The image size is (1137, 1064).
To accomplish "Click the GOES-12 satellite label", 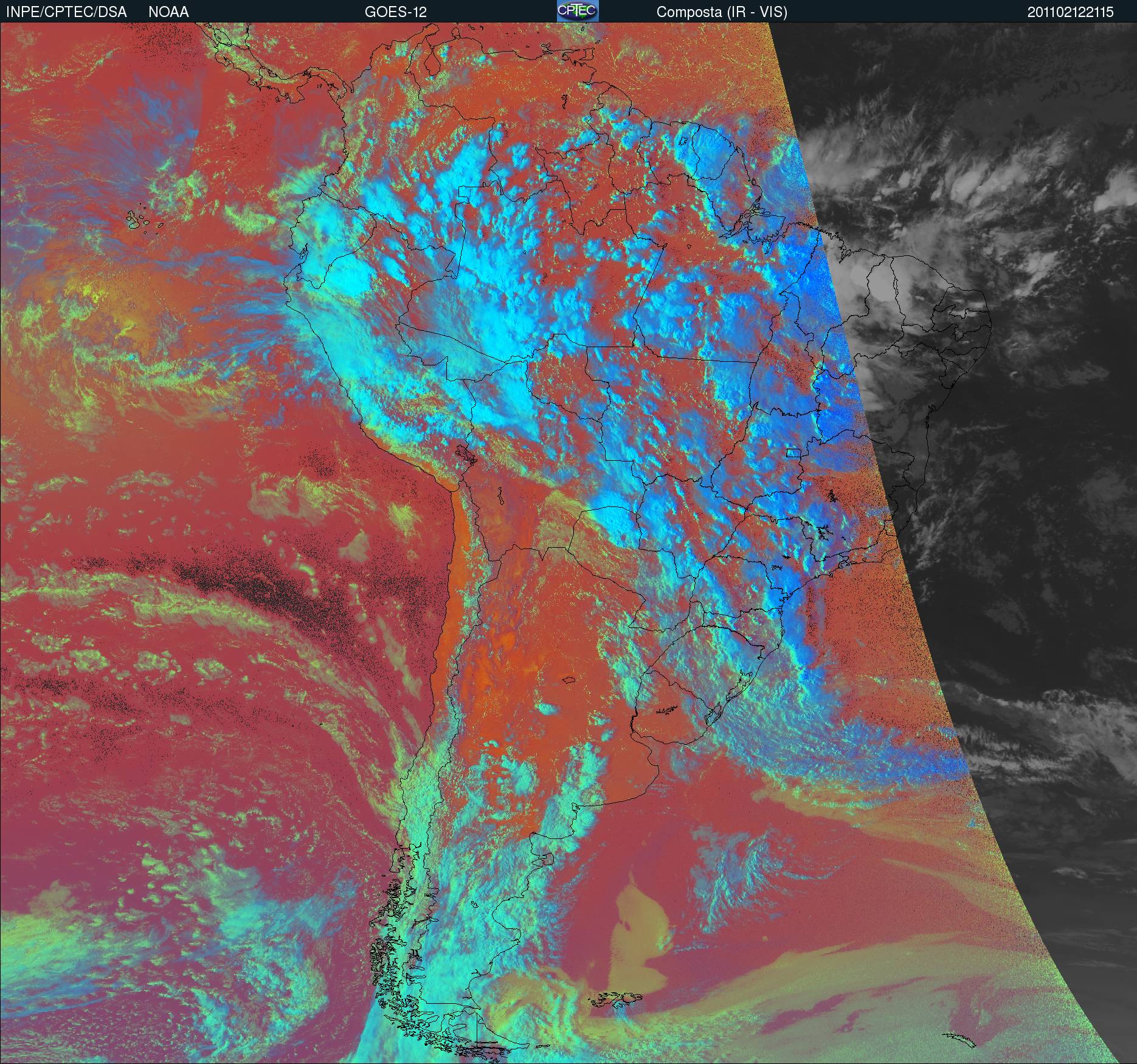I will tap(395, 12).
